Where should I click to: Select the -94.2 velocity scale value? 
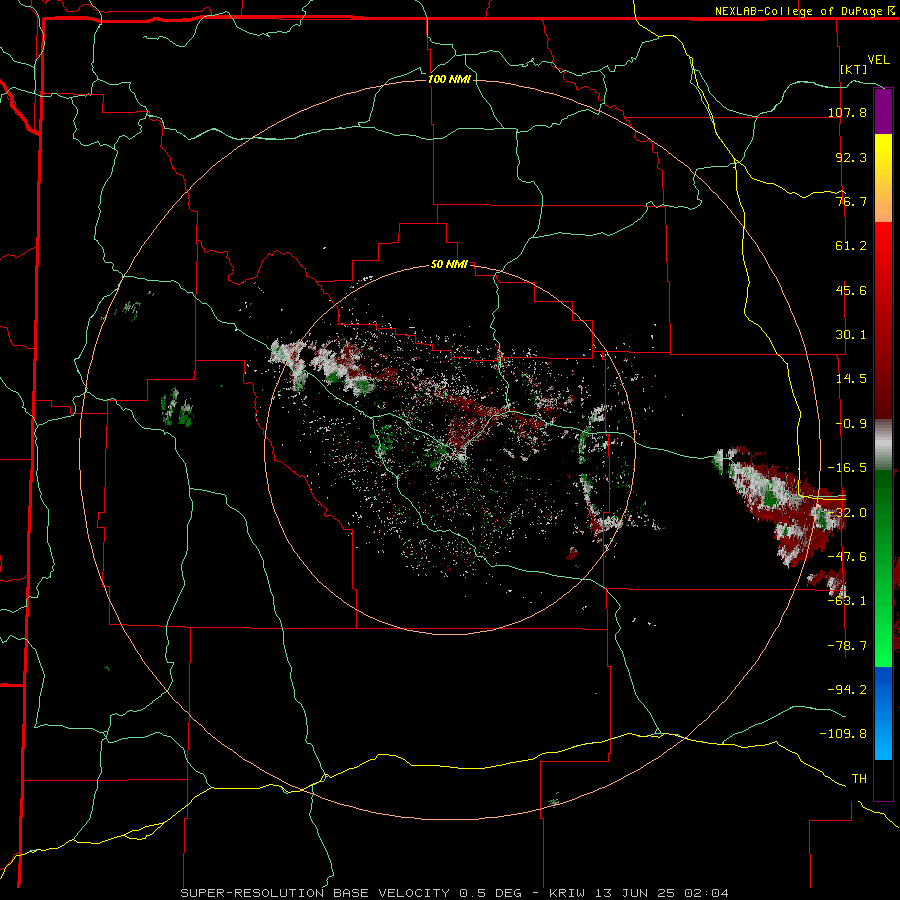pos(847,690)
